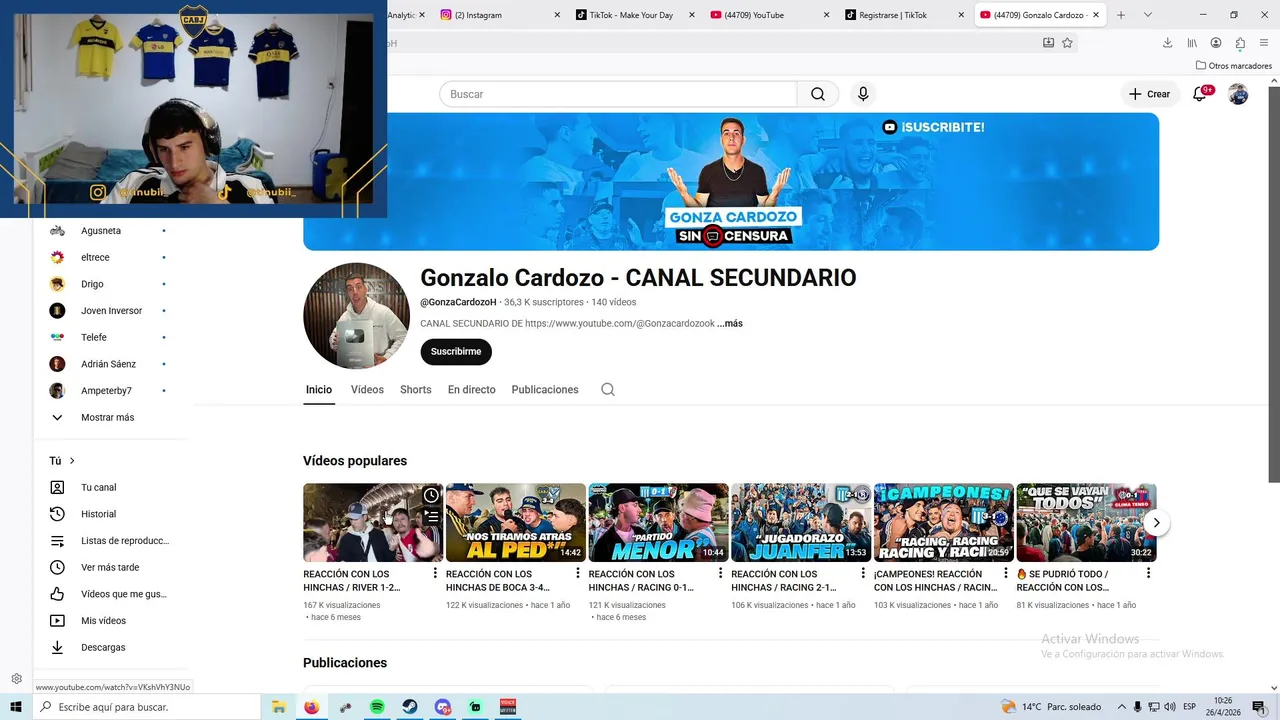Open list all tabs dropdown
Screen dimensions: 1280x720
pyautogui.click(x=1147, y=15)
